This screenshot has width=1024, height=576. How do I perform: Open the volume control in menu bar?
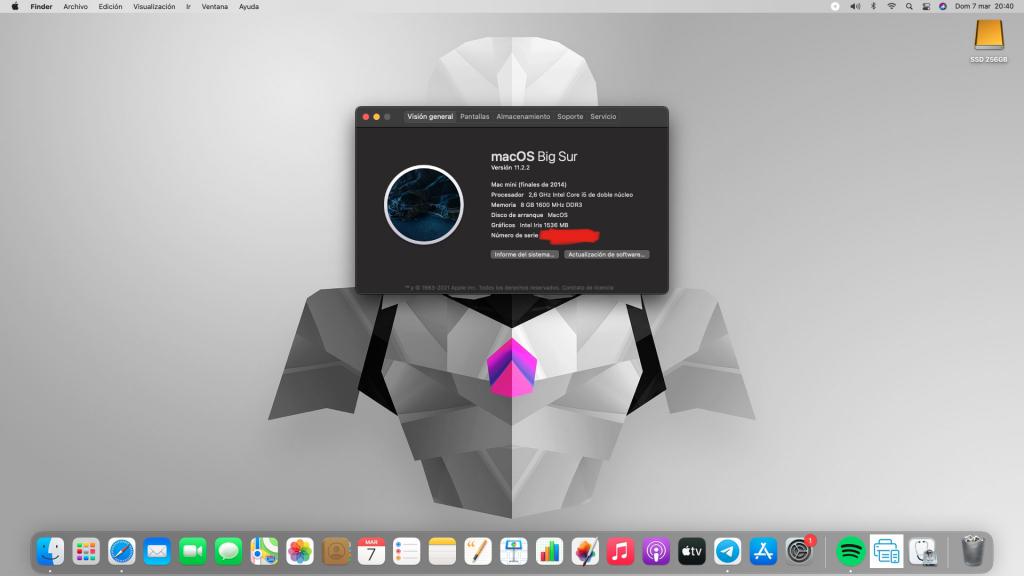[855, 7]
